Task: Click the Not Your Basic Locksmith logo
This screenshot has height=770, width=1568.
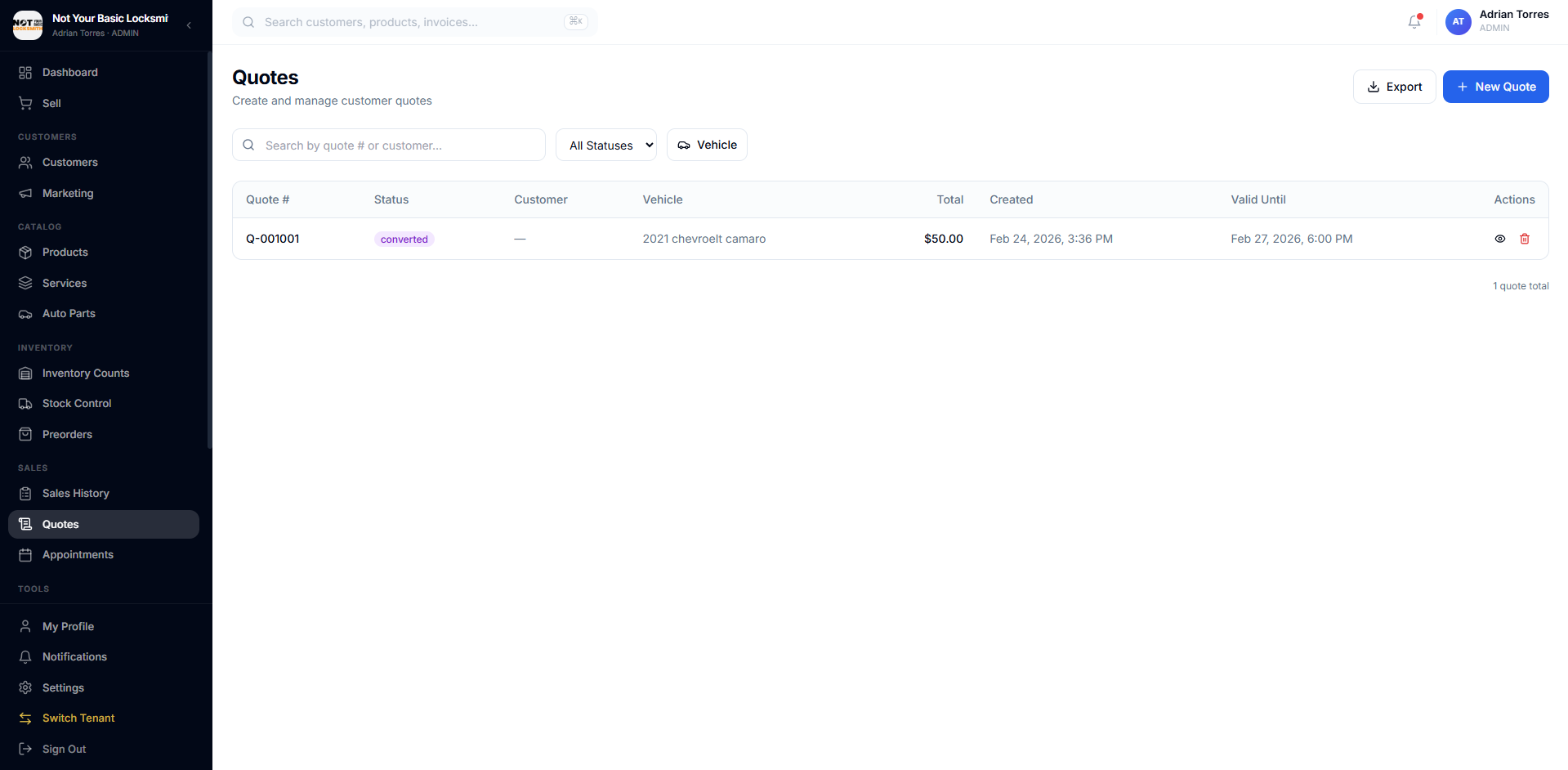Action: click(28, 25)
